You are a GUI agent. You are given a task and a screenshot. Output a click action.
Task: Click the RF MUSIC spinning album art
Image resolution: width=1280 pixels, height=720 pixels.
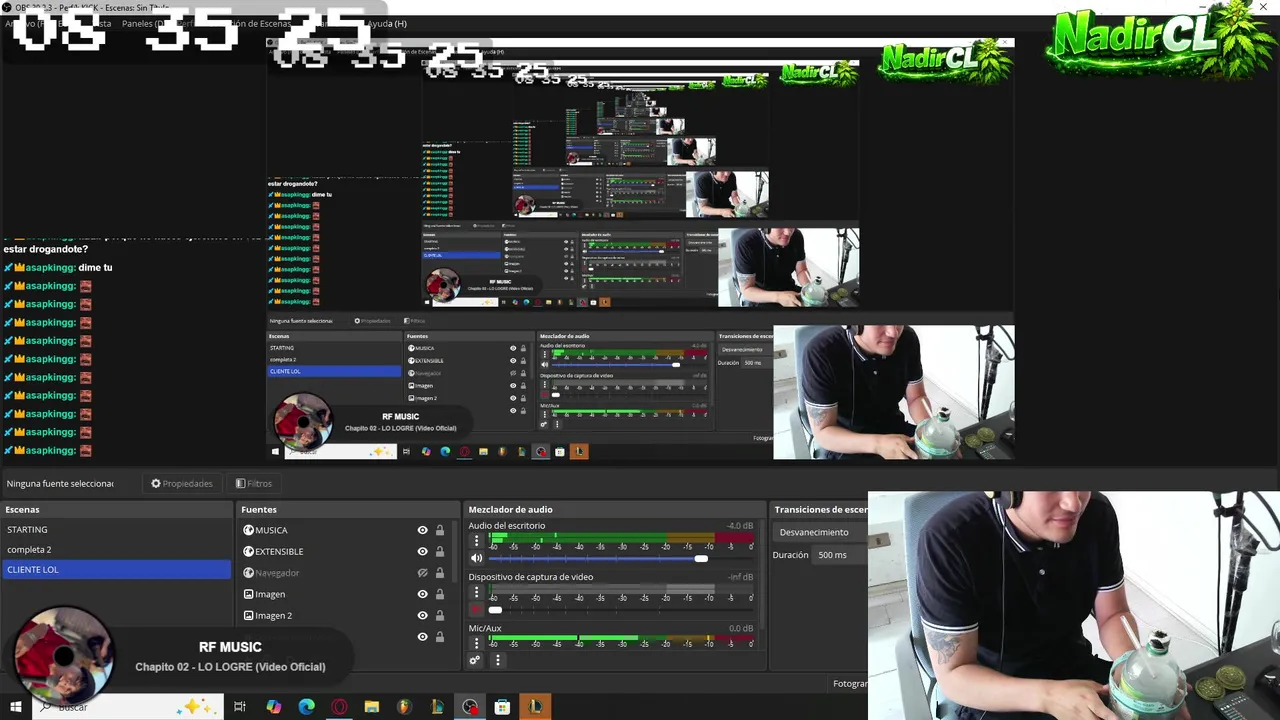coord(63,656)
